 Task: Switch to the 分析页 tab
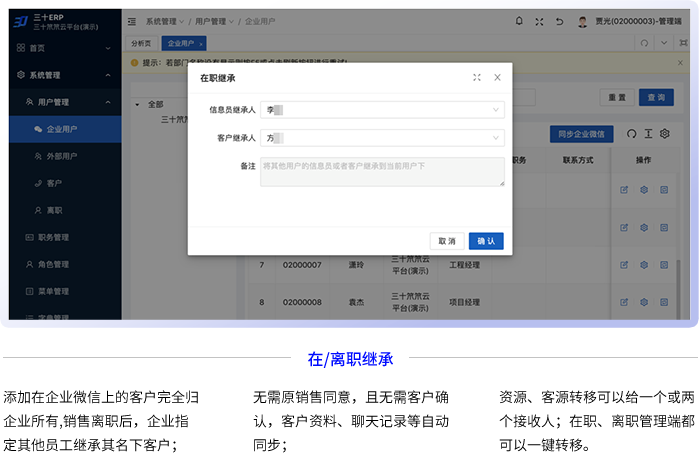click(141, 44)
